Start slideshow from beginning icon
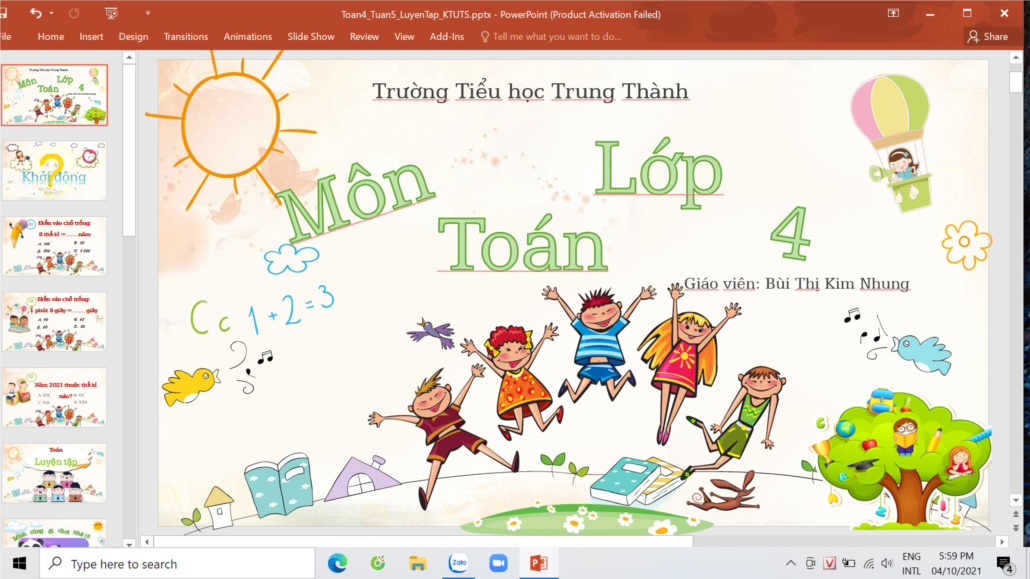The image size is (1030, 579). click(111, 14)
